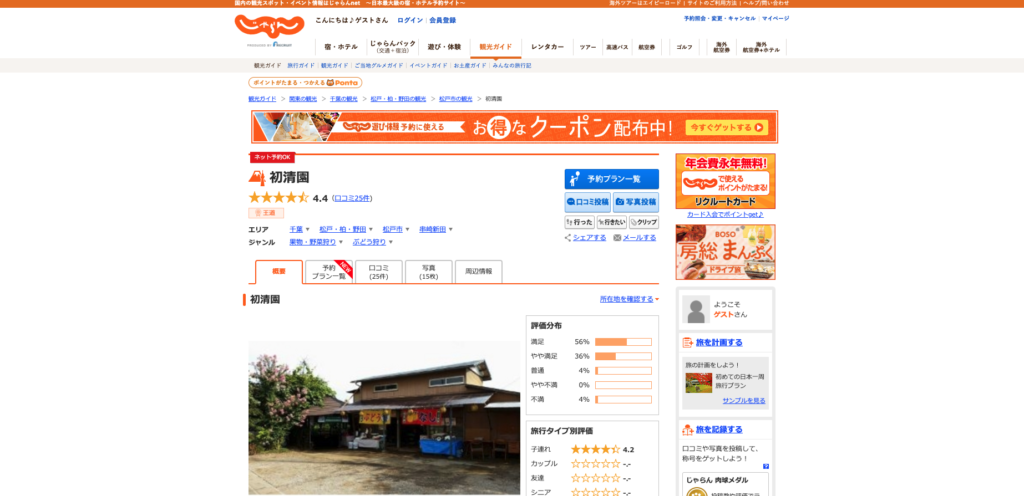Expand the 果物・野菜狩り genre dropdown arrow

[x=341, y=242]
